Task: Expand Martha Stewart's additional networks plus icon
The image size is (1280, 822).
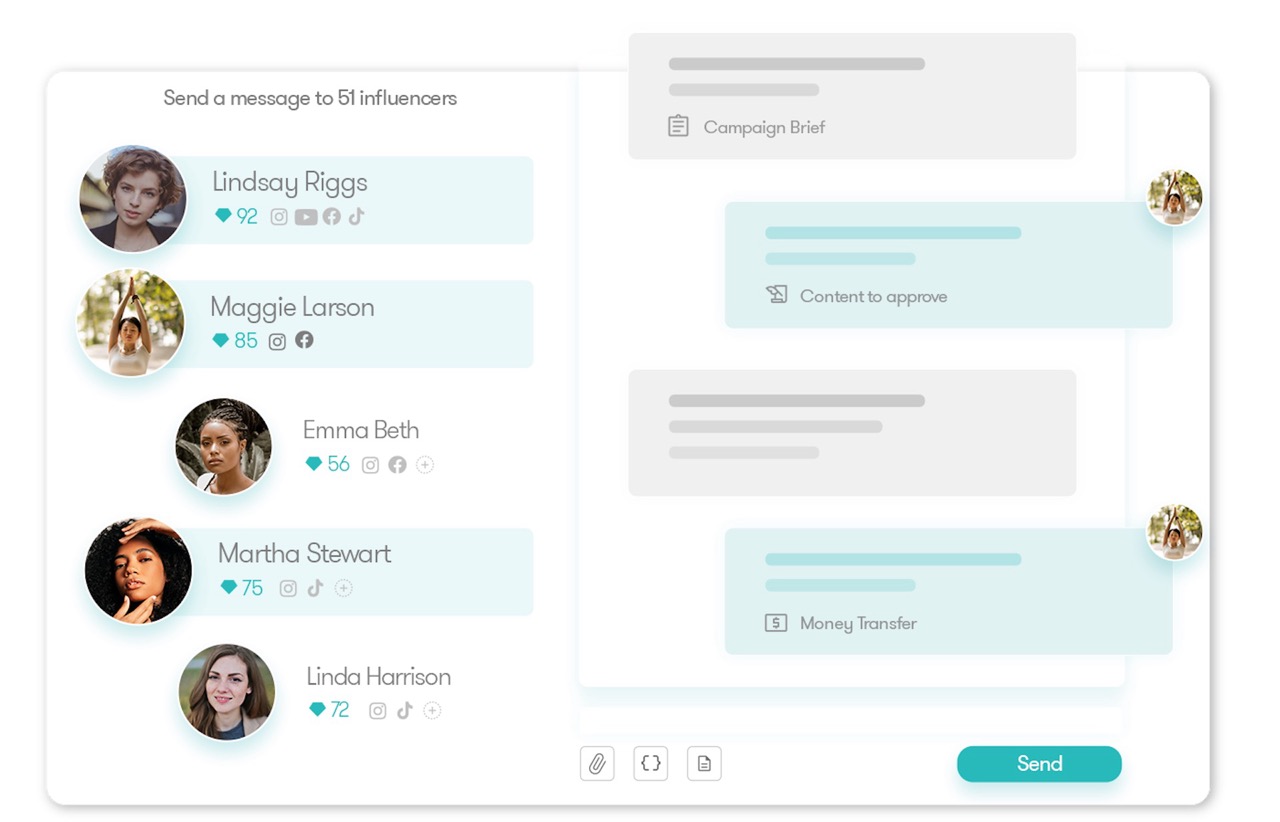Action: [x=343, y=588]
